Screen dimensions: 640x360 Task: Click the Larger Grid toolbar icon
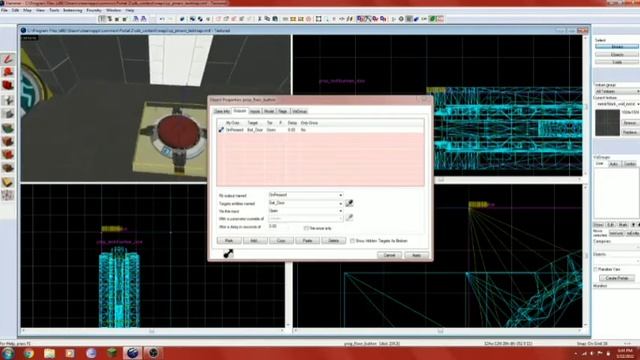click(x=124, y=19)
